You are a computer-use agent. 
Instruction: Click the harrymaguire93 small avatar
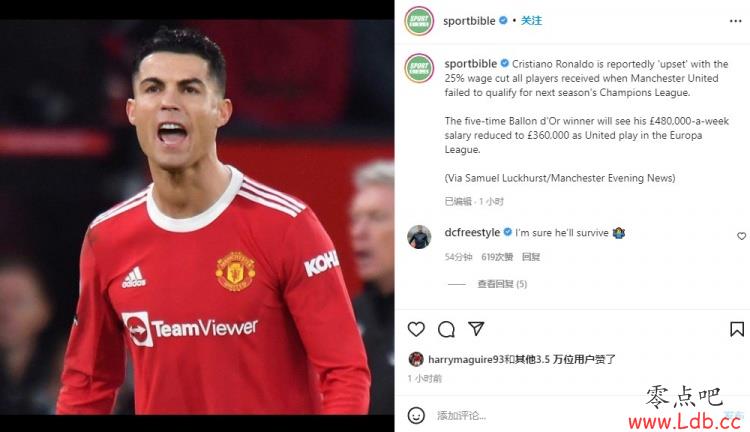point(416,359)
